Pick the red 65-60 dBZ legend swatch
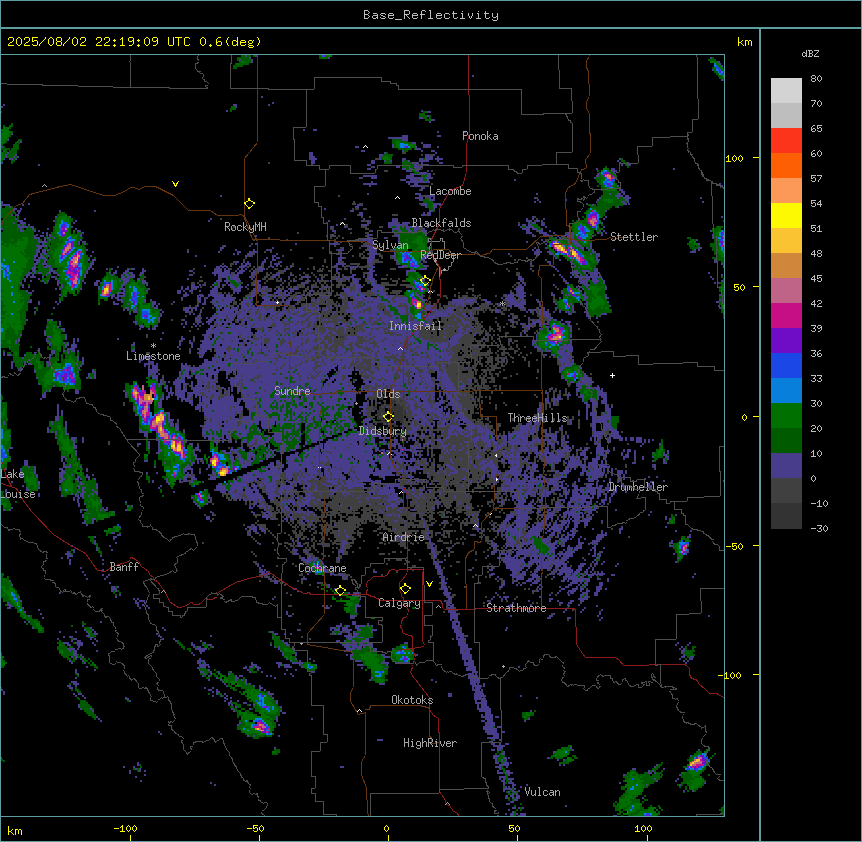 tap(786, 141)
